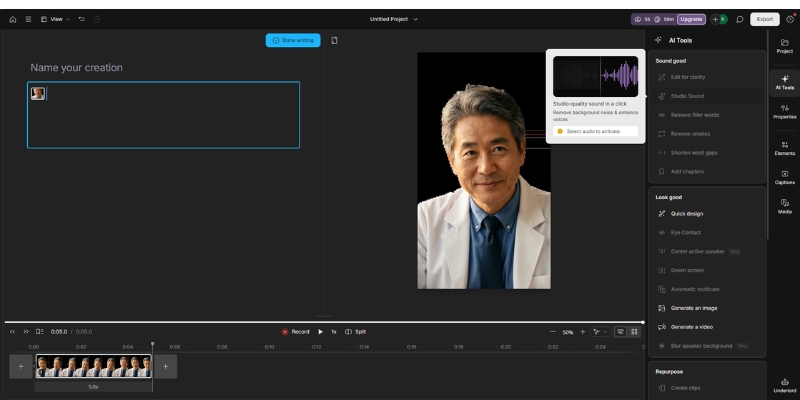Open the Properties panel icon
Viewport: 800px width, 400px height.
click(x=785, y=111)
